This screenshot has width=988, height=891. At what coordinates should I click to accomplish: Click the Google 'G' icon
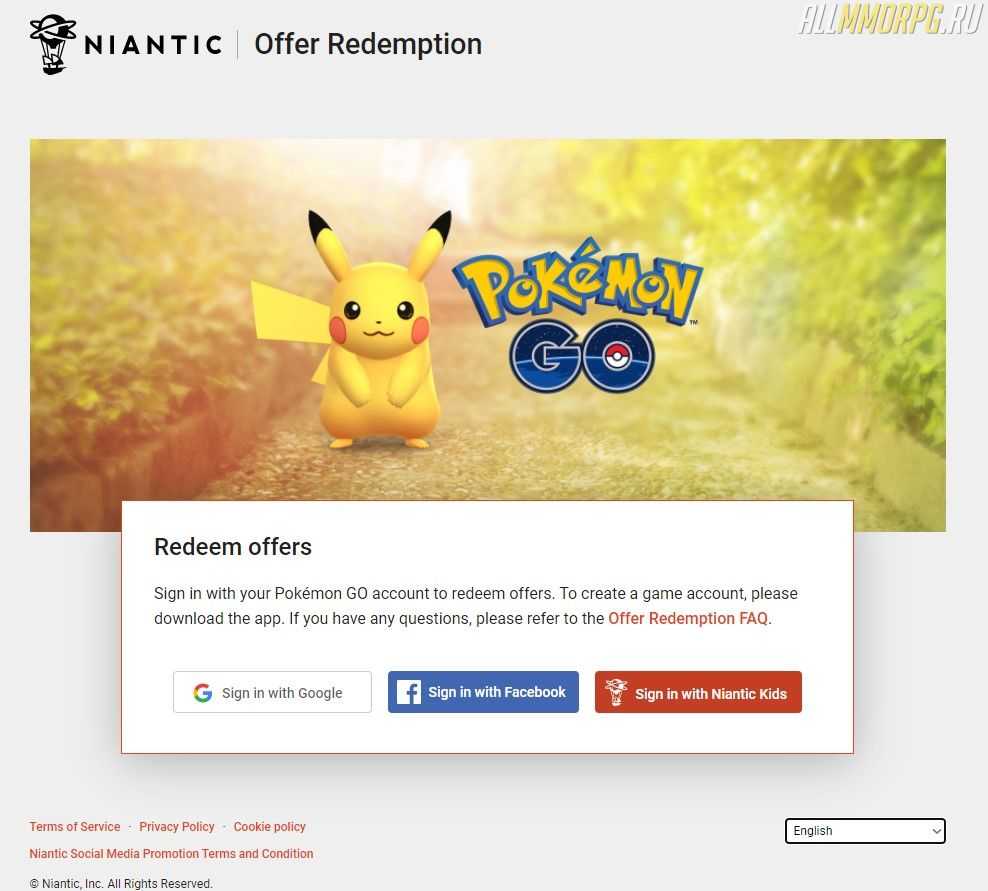203,693
